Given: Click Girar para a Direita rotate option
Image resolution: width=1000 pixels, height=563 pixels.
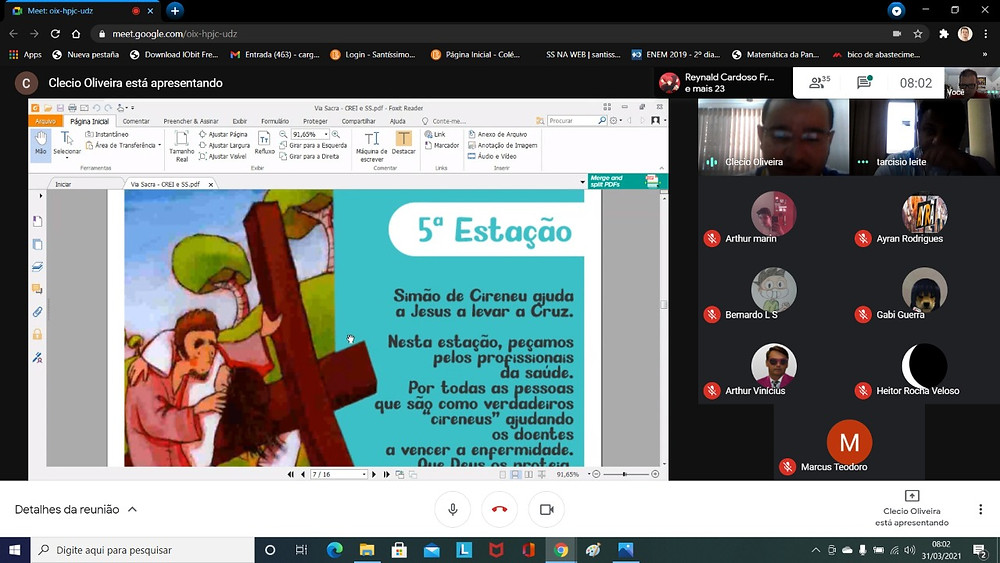Looking at the screenshot, I should click(x=309, y=156).
